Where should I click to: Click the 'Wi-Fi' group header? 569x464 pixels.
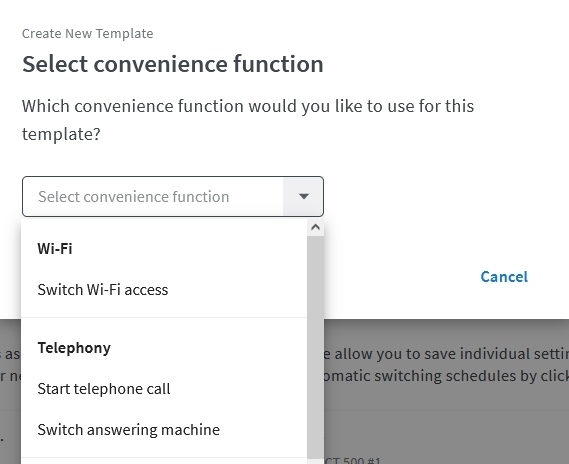(x=55, y=249)
